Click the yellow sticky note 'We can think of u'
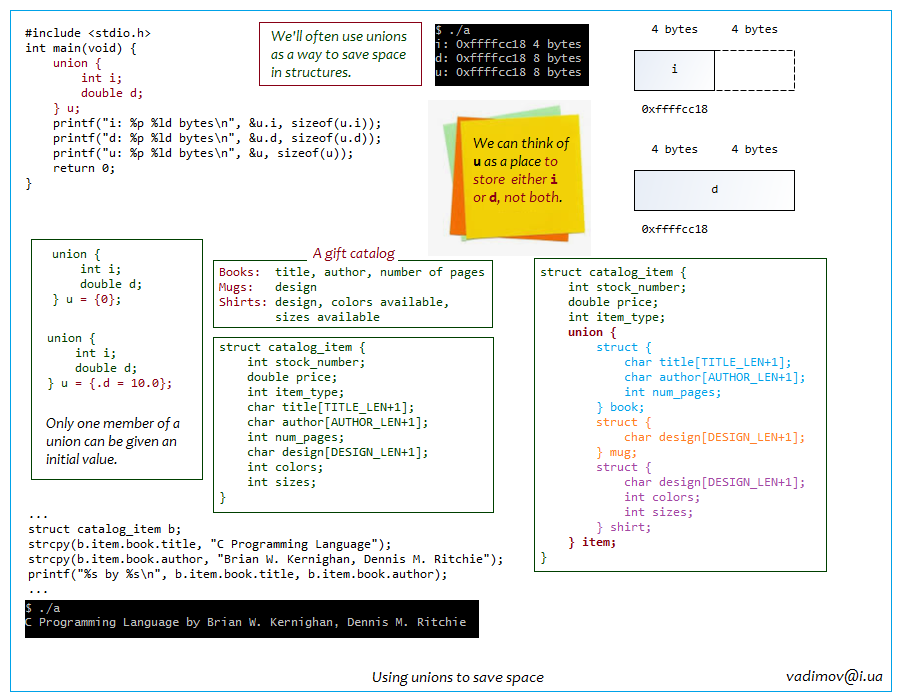This screenshot has height=700, width=900. pos(521,175)
